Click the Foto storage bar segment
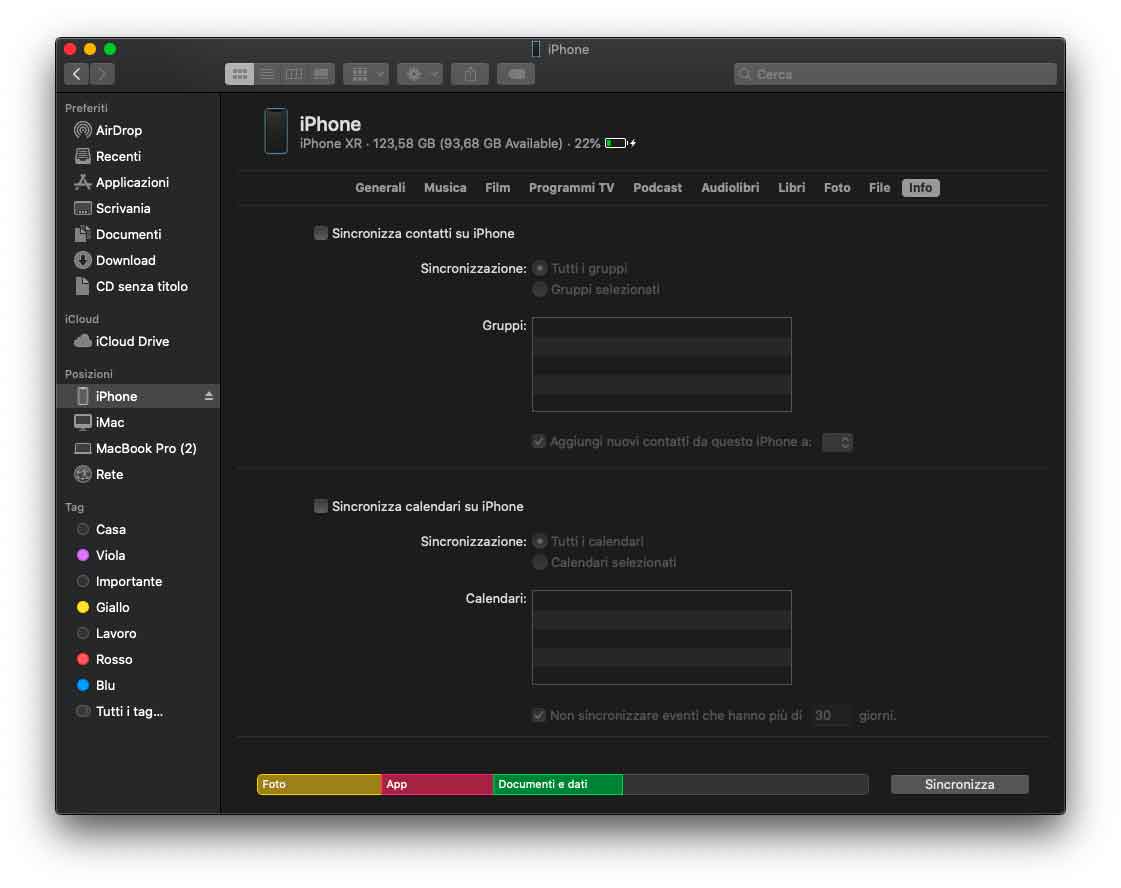This screenshot has width=1121, height=888. [319, 784]
